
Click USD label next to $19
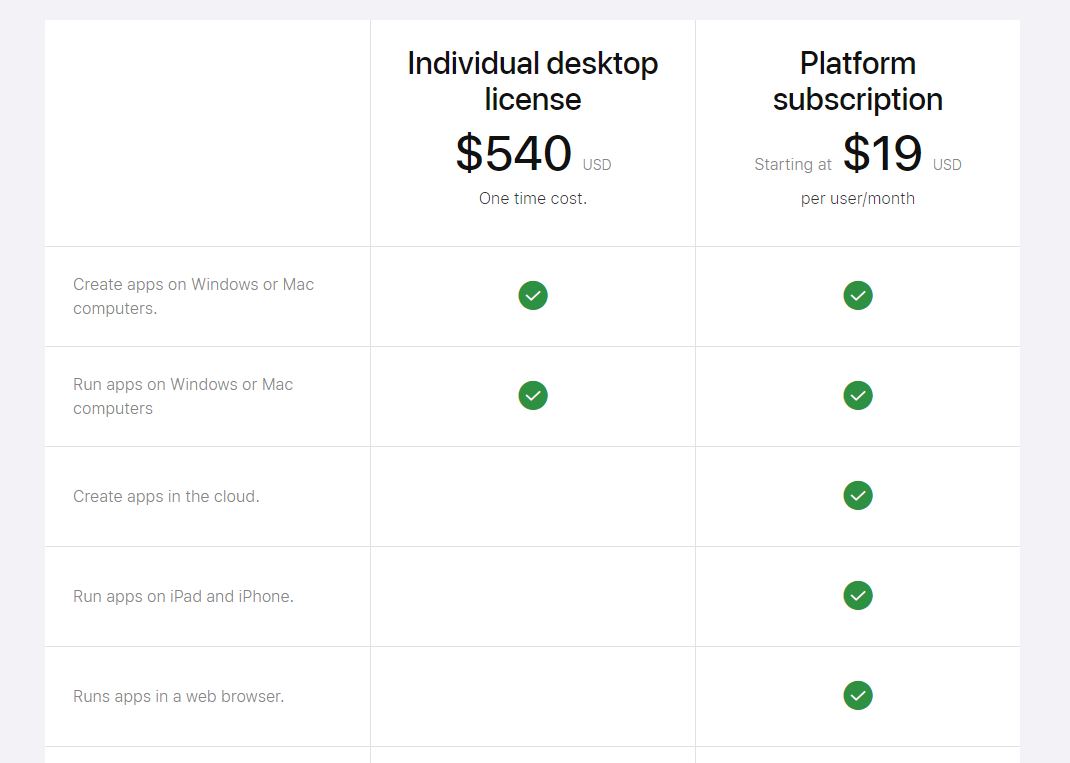[x=947, y=165]
